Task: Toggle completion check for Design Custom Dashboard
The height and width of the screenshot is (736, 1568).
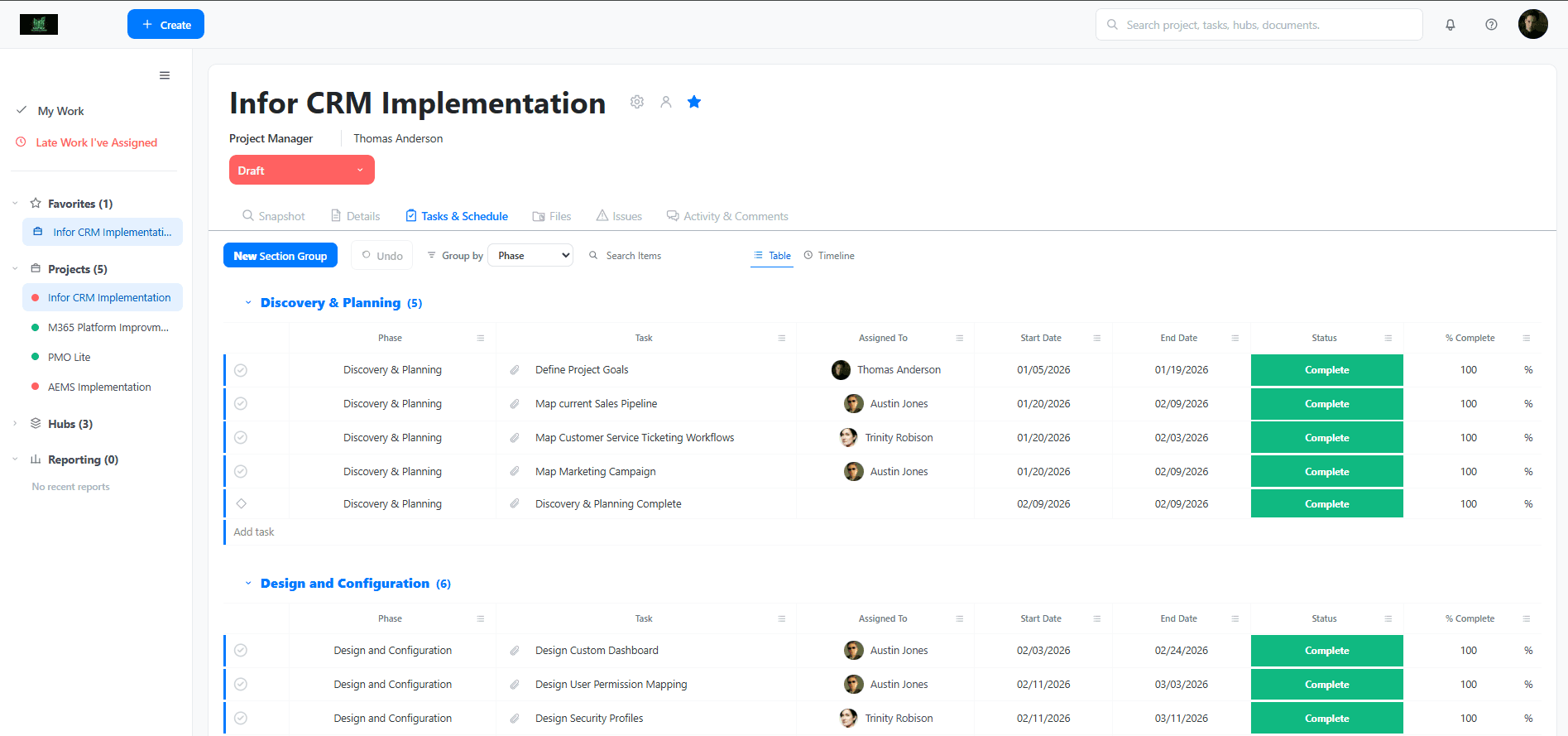Action: tap(241, 651)
